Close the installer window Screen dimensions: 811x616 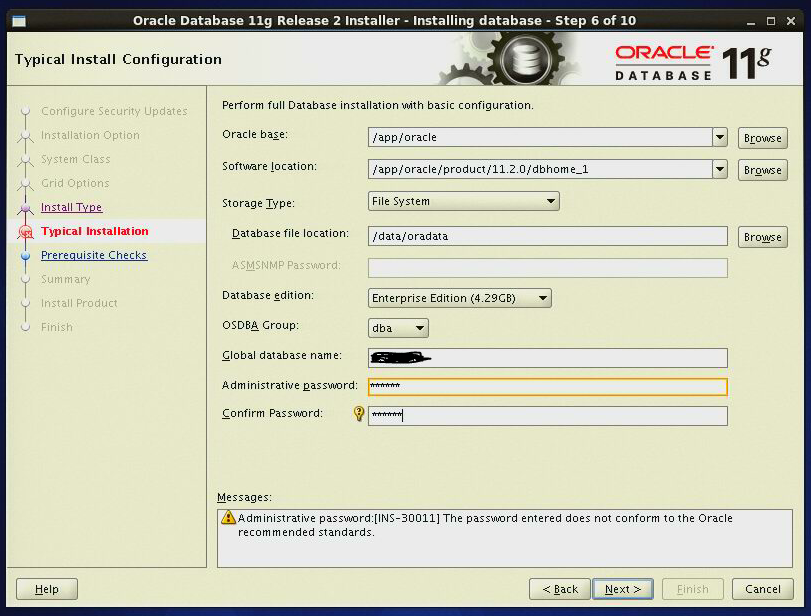pyautogui.click(x=791, y=21)
